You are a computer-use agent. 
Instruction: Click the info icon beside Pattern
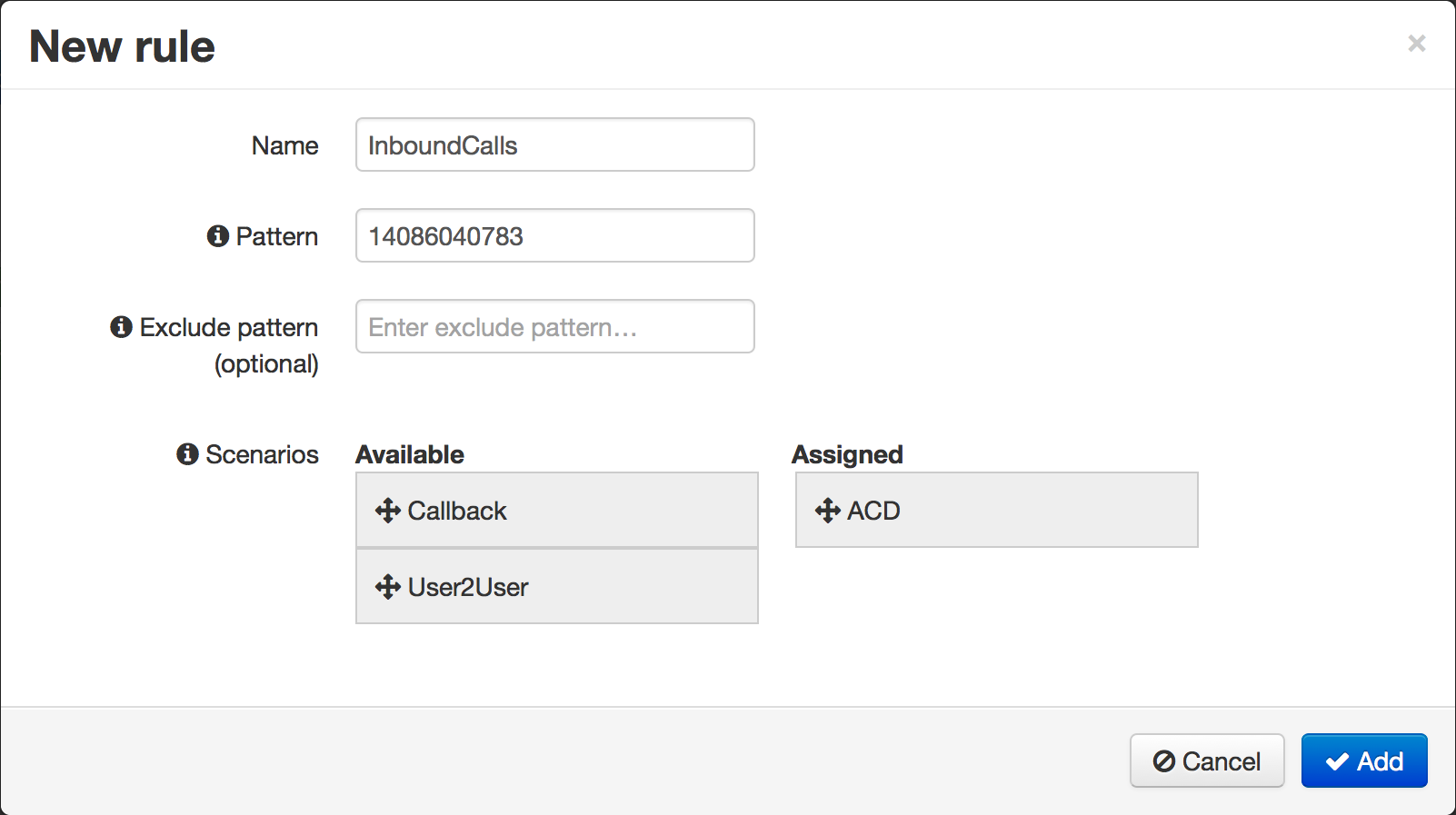(x=218, y=236)
